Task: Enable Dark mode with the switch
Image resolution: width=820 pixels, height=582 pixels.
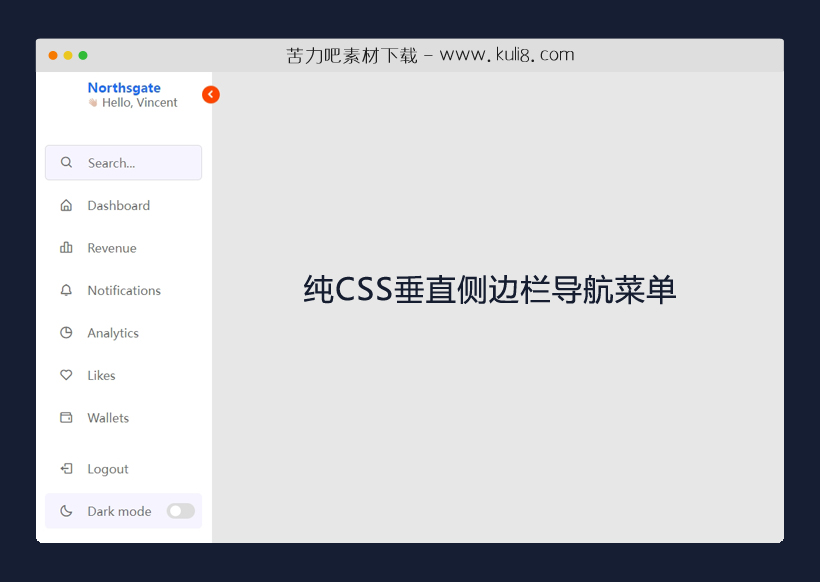Action: [180, 511]
